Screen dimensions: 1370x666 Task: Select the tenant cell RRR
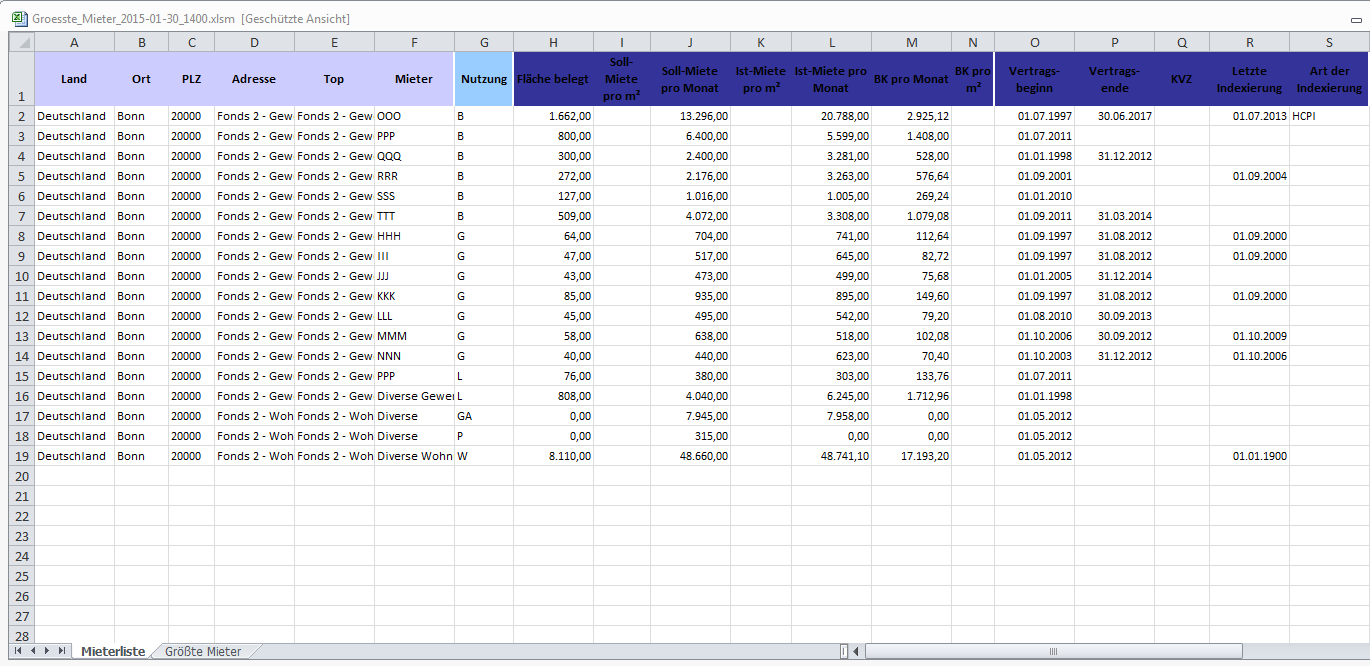tap(415, 176)
